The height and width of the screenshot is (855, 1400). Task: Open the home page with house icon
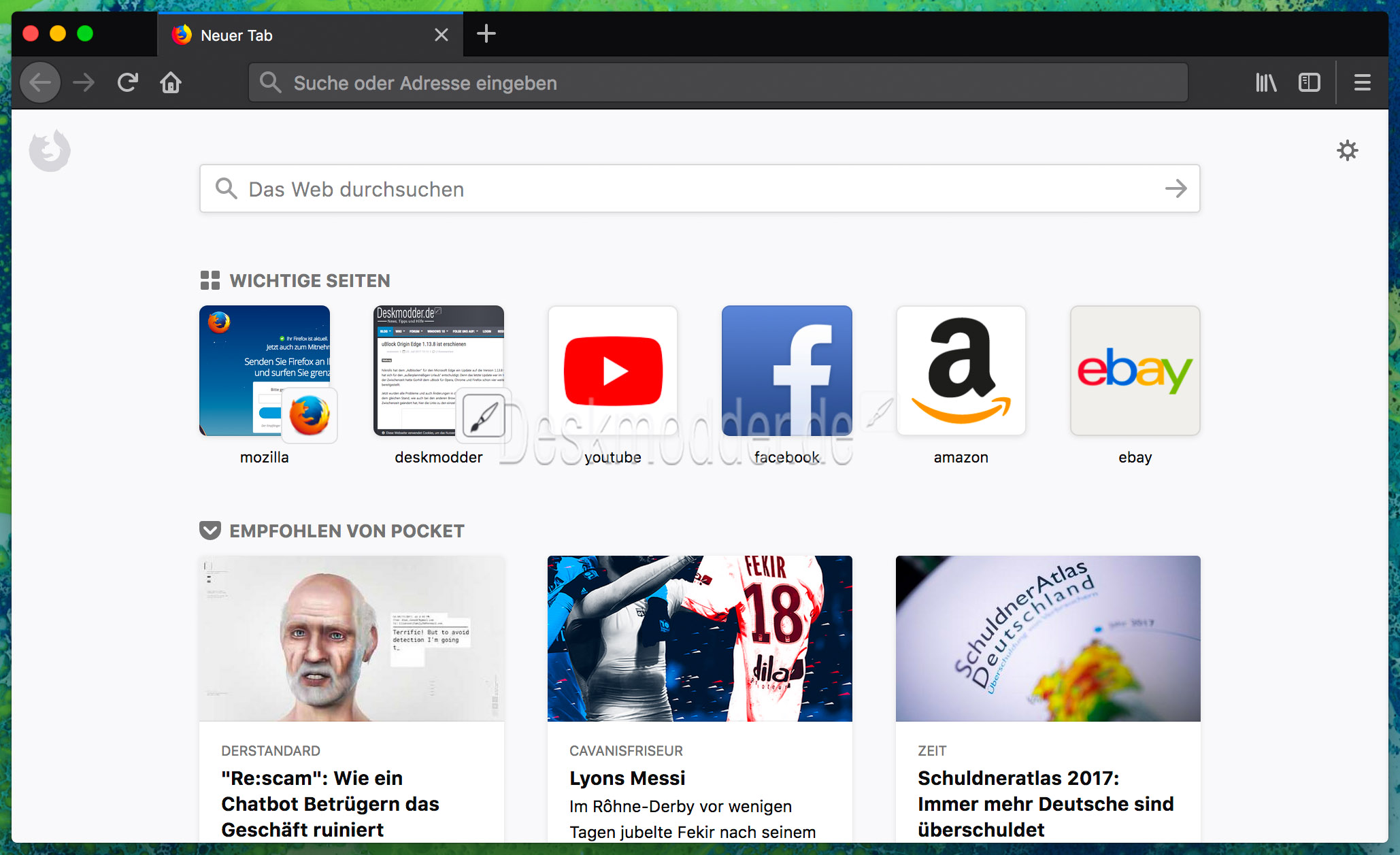coord(171,82)
